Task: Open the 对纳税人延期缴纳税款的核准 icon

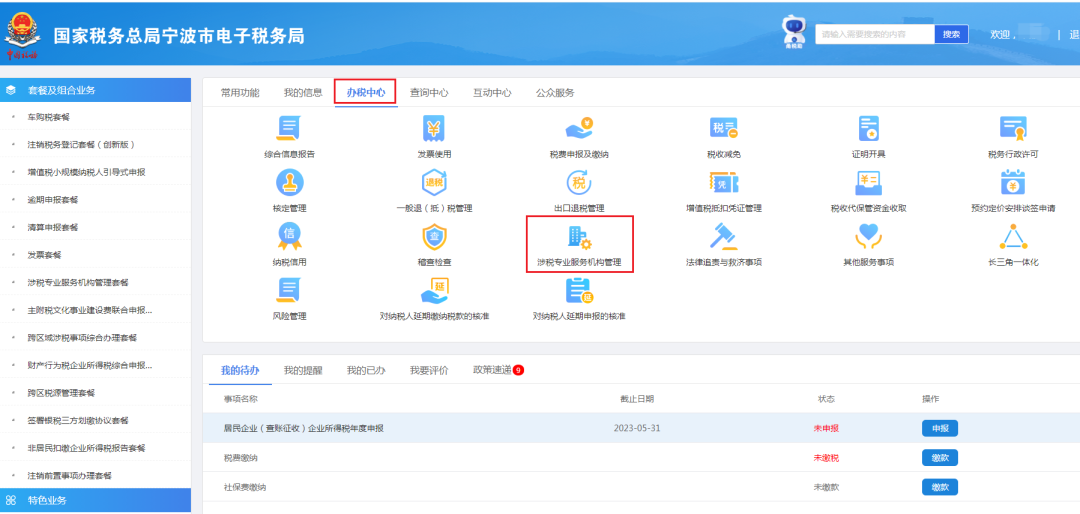Action: 434,291
